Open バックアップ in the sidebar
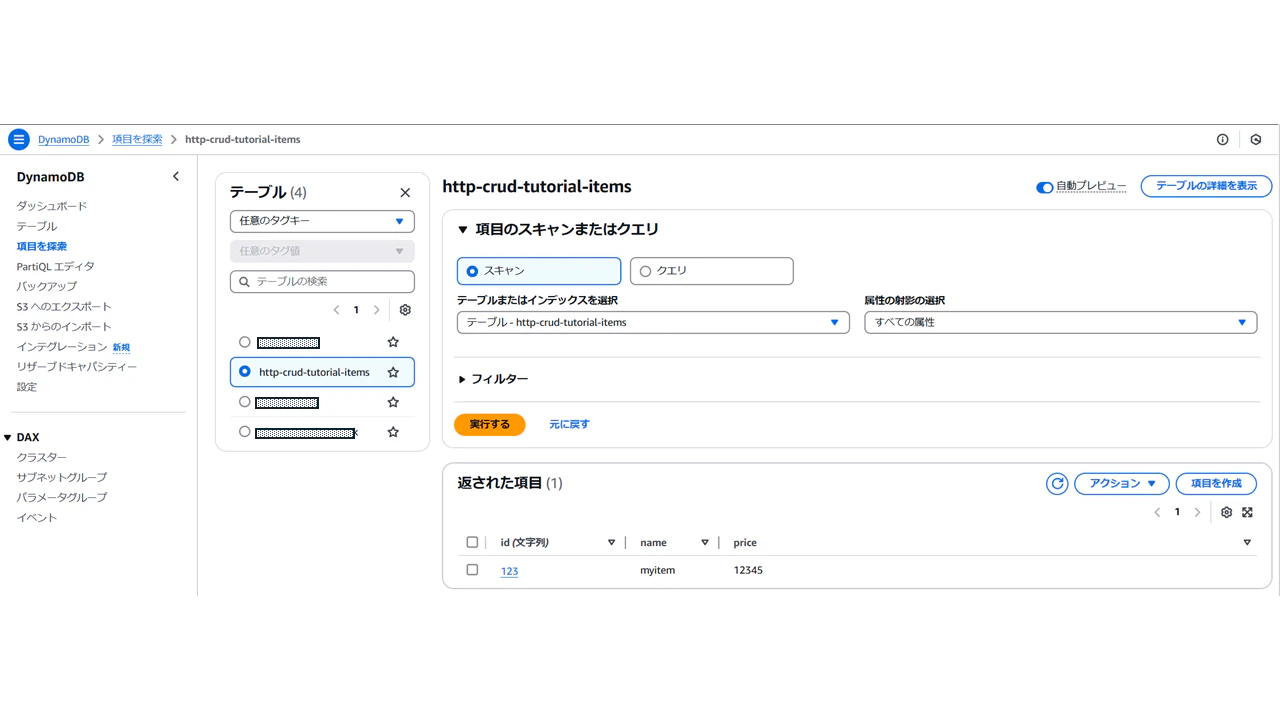This screenshot has width=1280, height=720. pyautogui.click(x=46, y=287)
